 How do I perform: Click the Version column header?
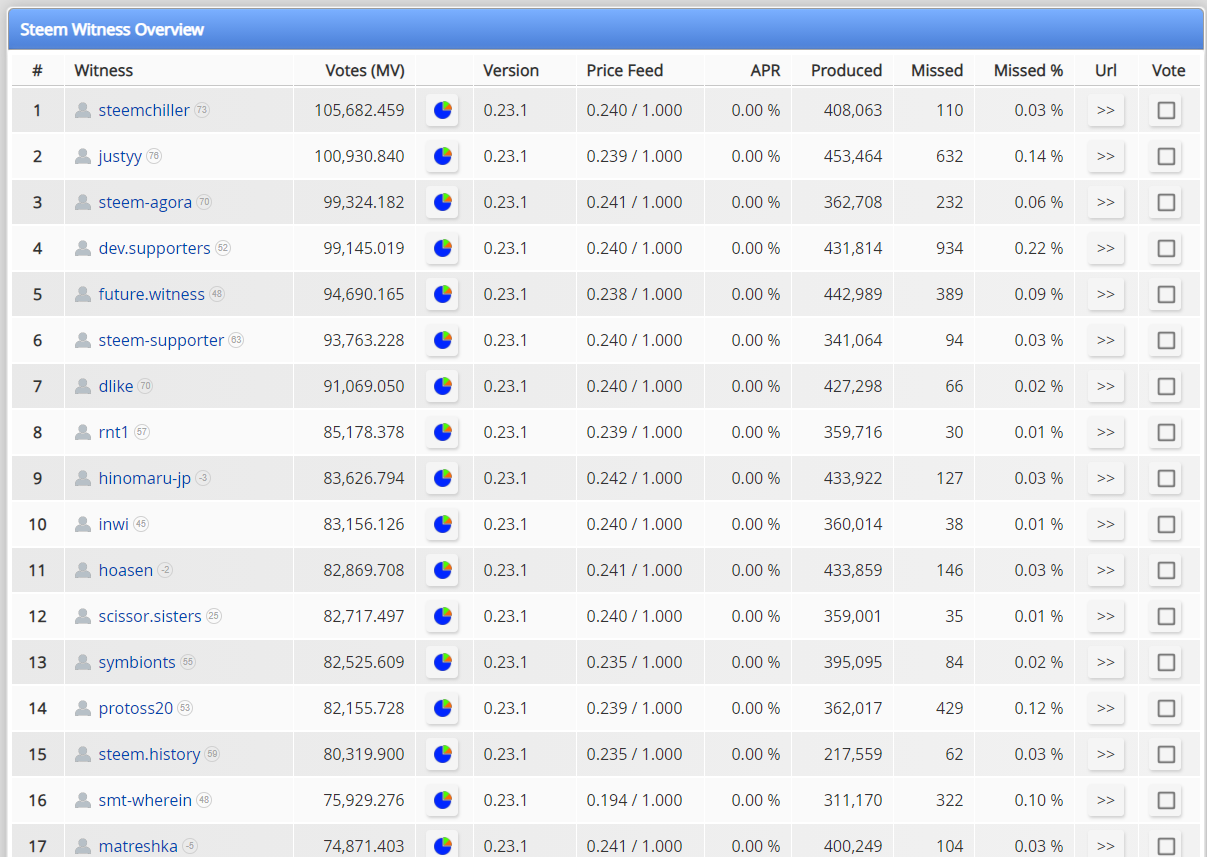(511, 70)
